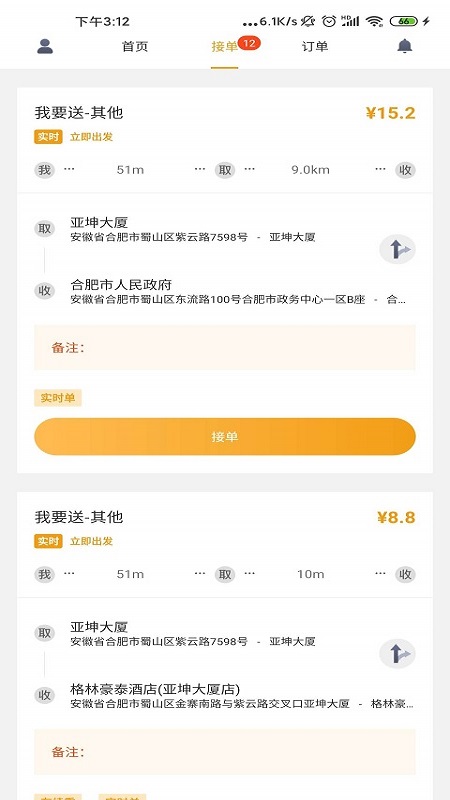Open the user profile icon
Screen dimensions: 450x800
(45, 46)
